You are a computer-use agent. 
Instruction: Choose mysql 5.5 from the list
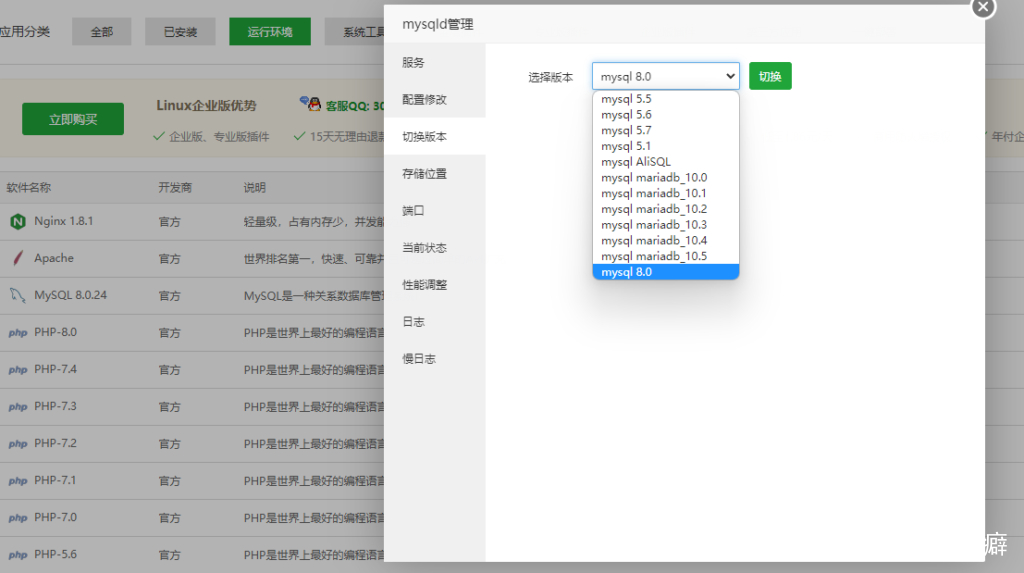pos(665,99)
